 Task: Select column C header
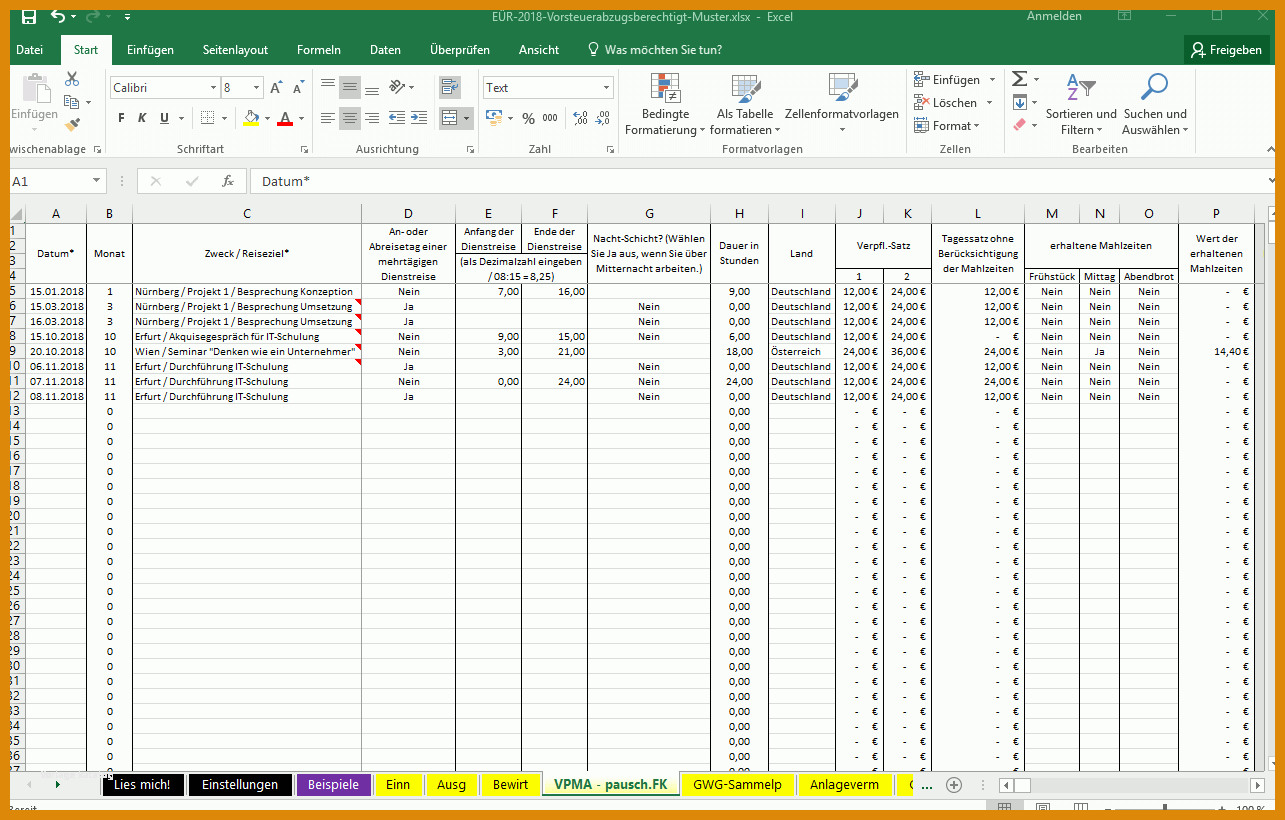point(247,213)
